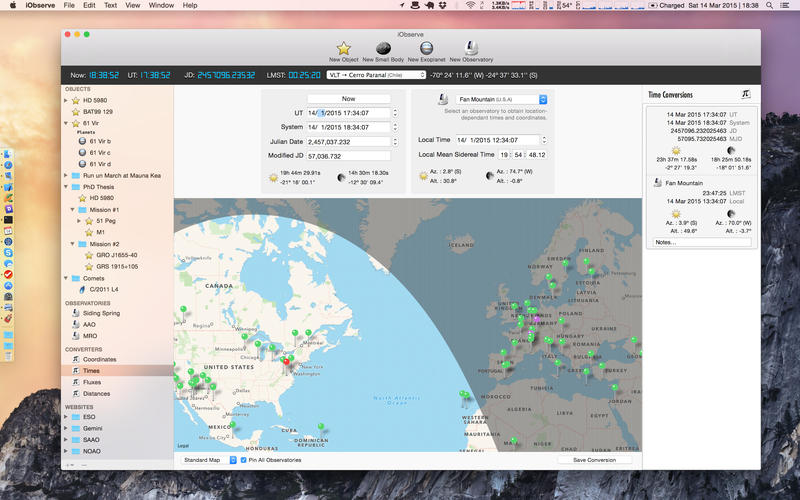
Task: Click the Local Mean Sidereal Time hours field
Action: 504,155
